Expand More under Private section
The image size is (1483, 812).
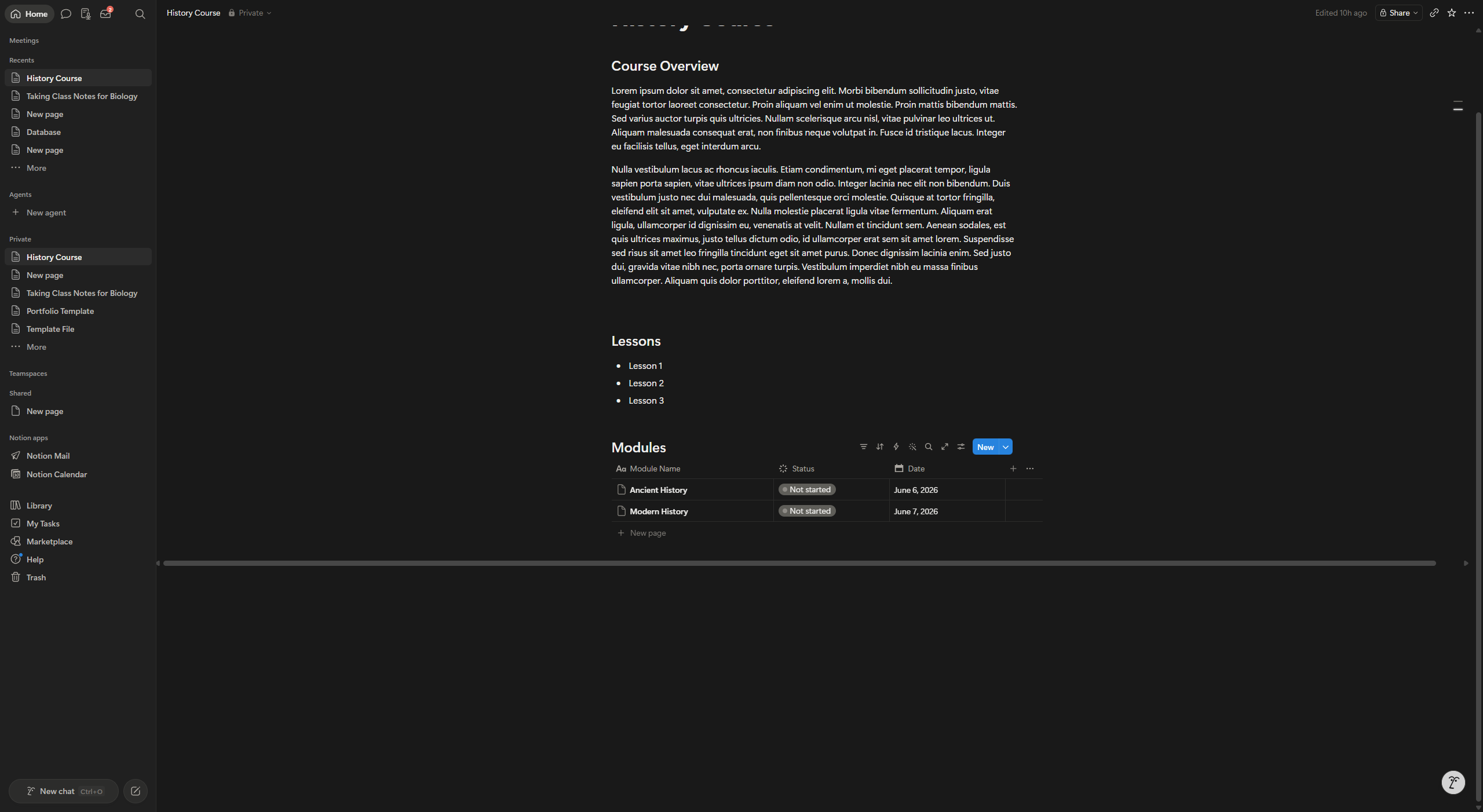(78, 347)
